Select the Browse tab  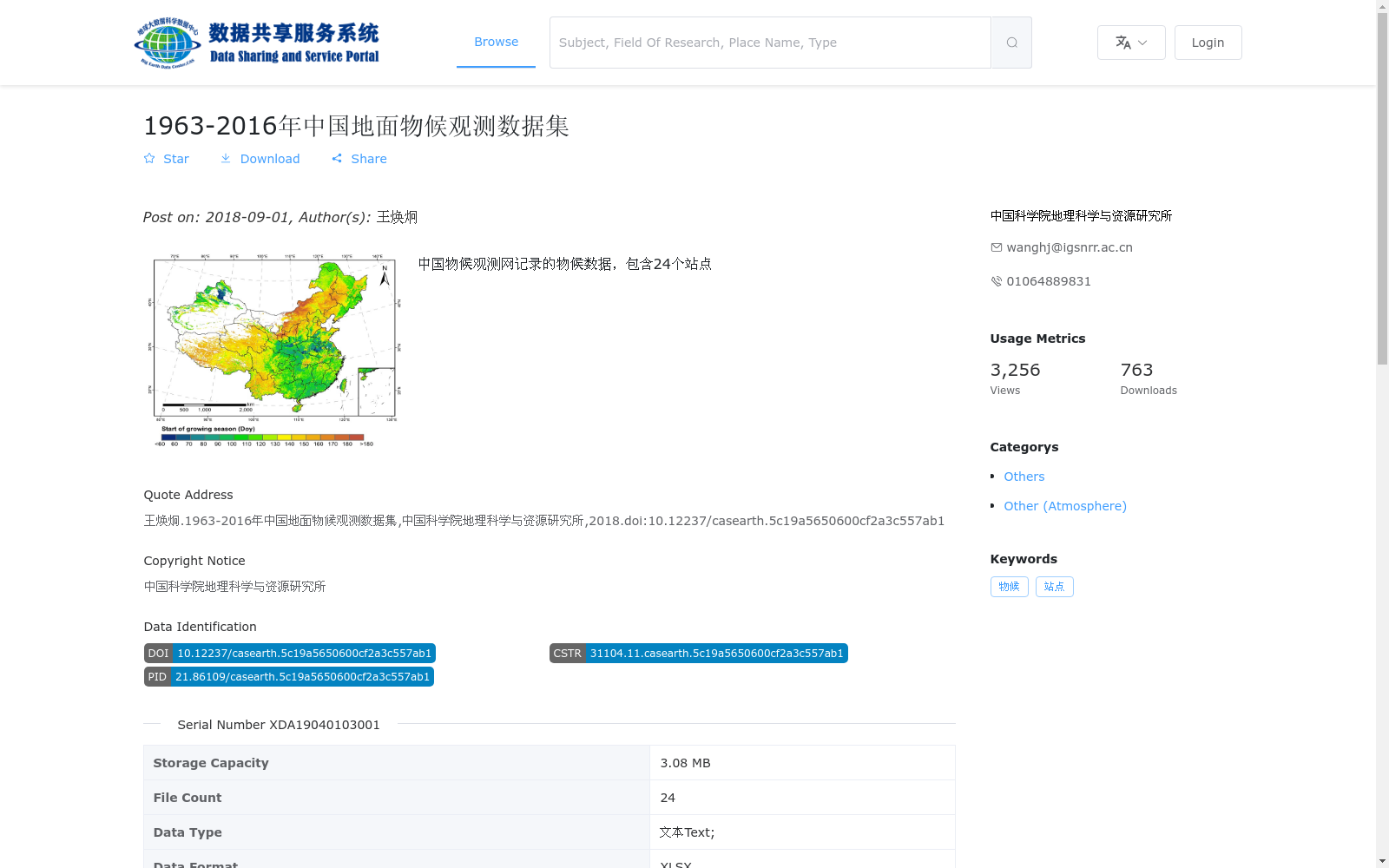tap(496, 42)
